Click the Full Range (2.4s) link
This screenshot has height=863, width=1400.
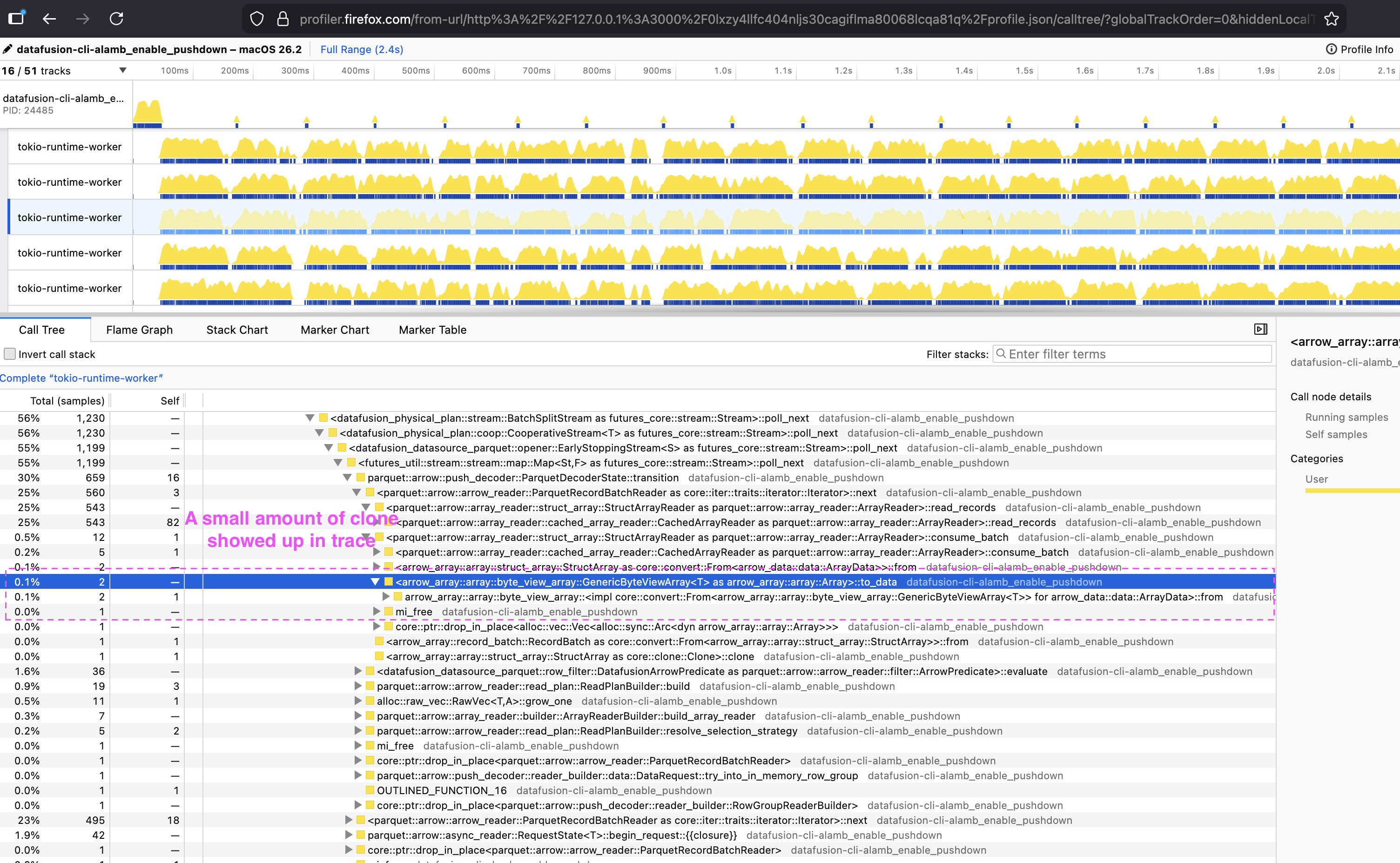point(361,49)
